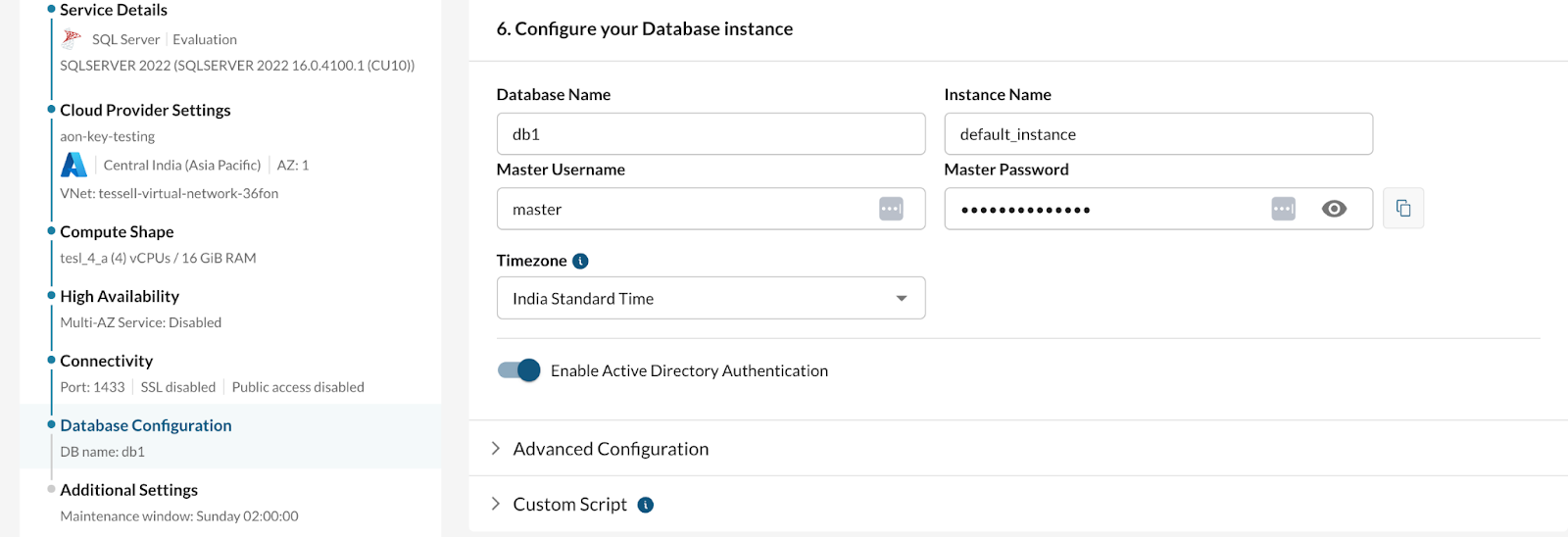Open the Compute Shape step
The height and width of the screenshot is (537, 1568).
[x=117, y=231]
